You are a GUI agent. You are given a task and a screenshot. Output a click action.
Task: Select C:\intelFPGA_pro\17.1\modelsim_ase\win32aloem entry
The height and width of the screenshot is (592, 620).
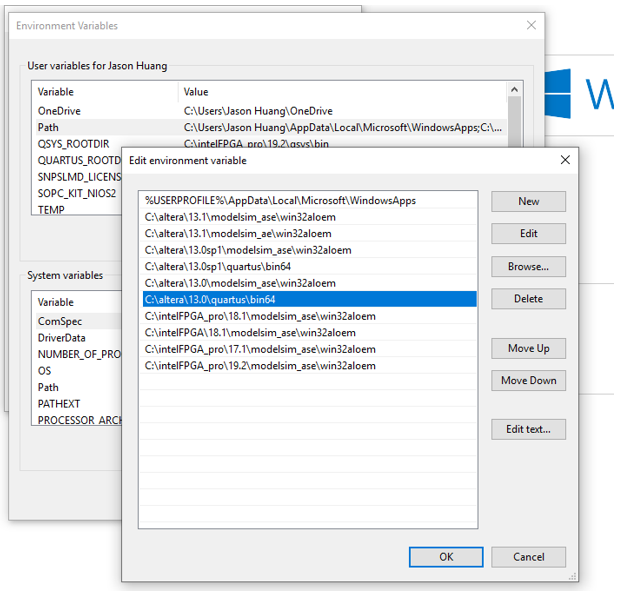tap(309, 350)
